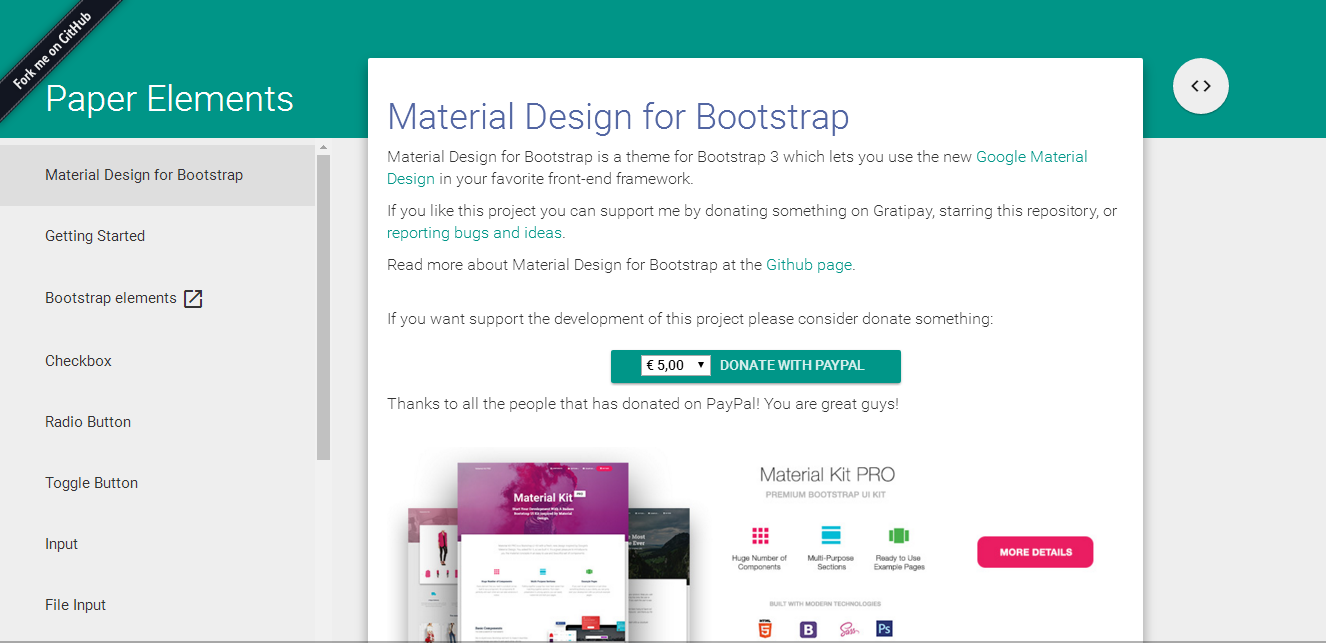Click the pink grid icon for Huge Number of Components
1326x643 pixels.
760,534
